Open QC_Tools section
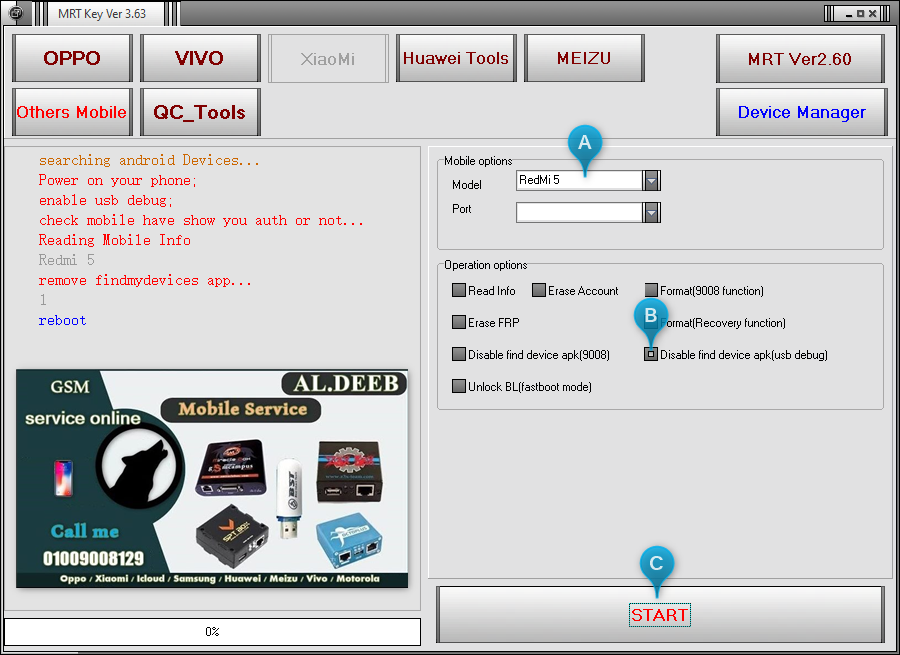The width and height of the screenshot is (900, 655). [x=200, y=112]
